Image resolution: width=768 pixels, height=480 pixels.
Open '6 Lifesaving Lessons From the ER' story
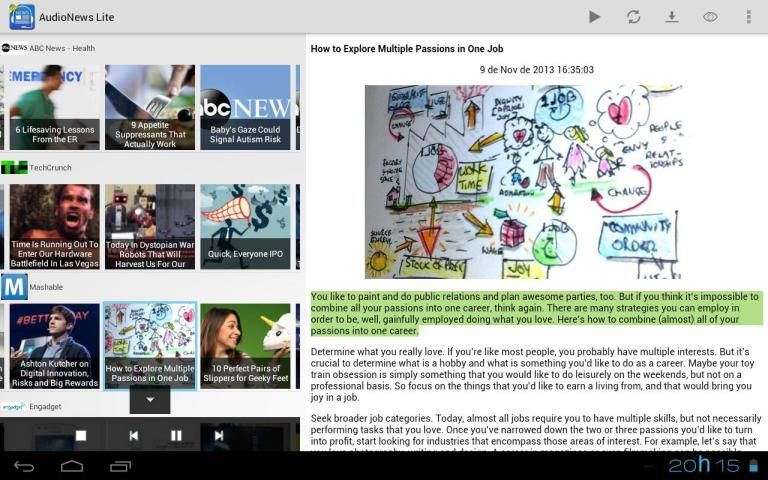coord(54,107)
